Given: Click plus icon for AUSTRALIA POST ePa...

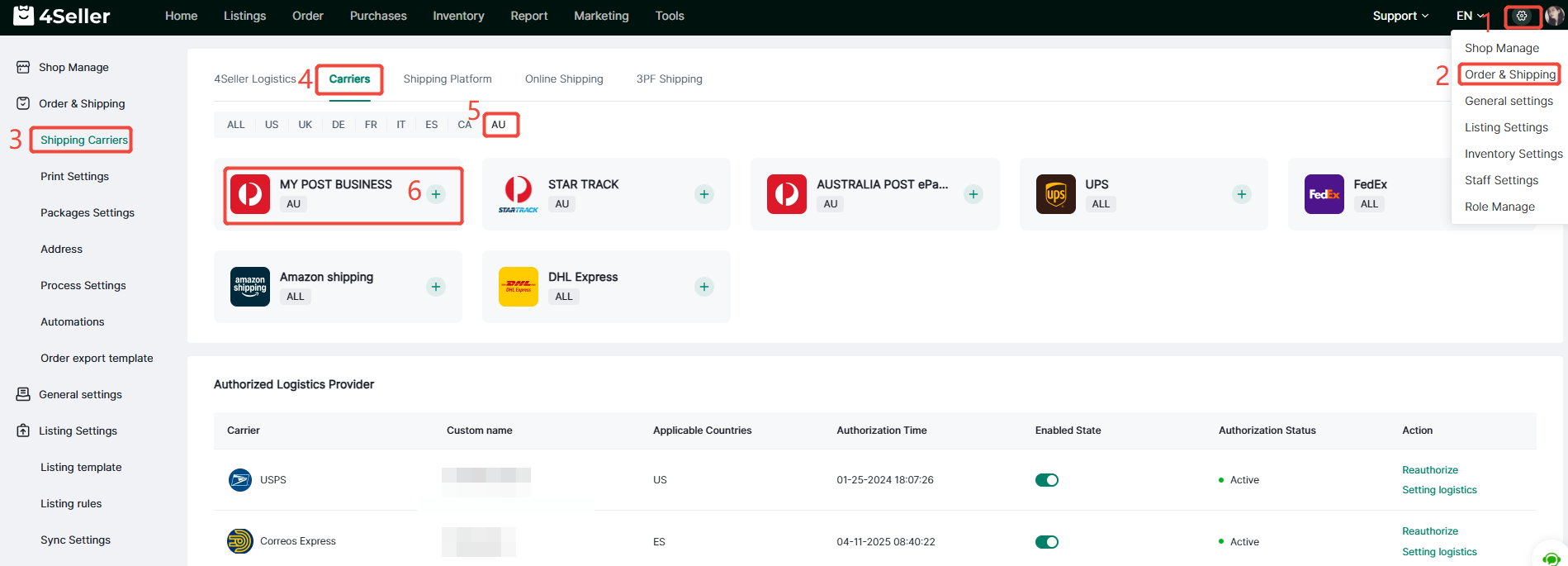Looking at the screenshot, I should pos(973,194).
